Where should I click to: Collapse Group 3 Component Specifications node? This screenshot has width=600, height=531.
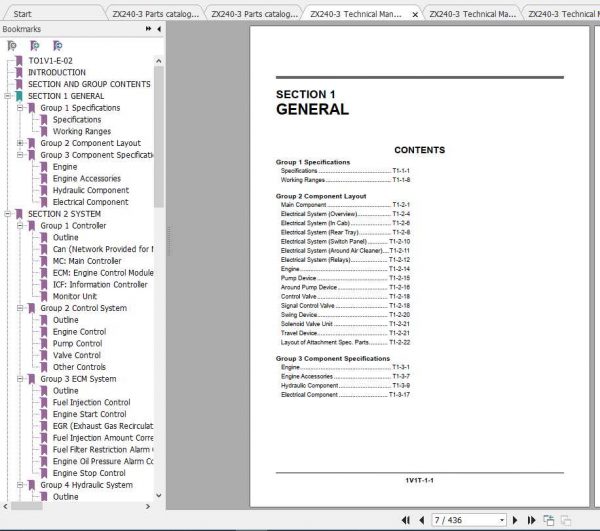point(20,155)
